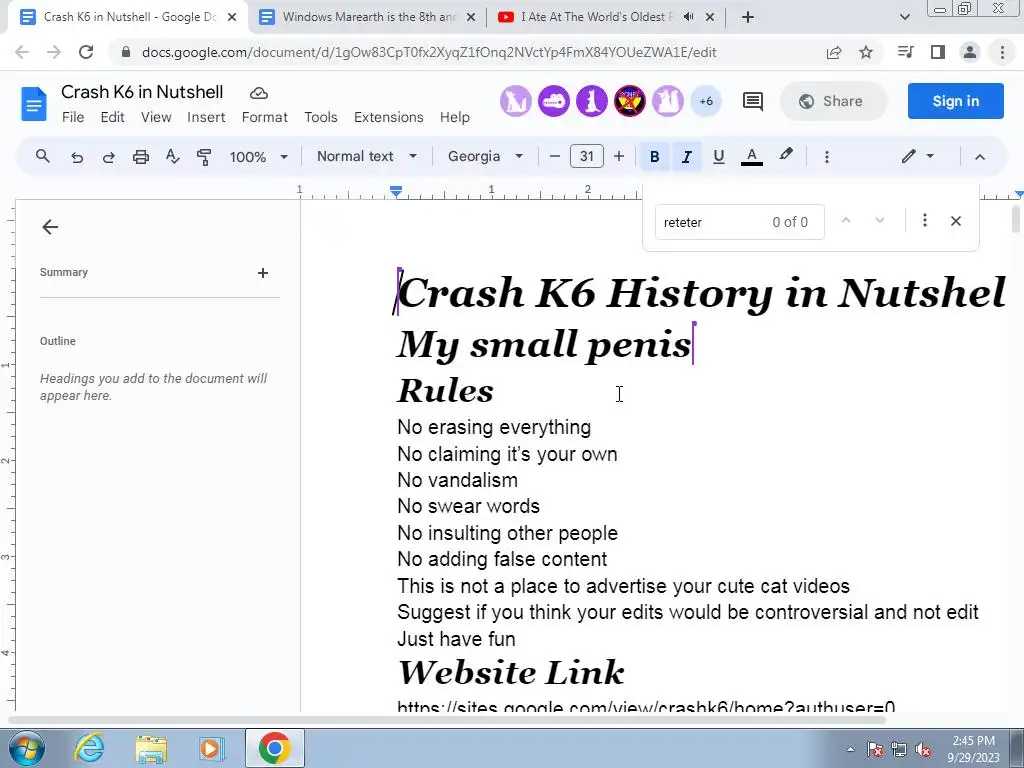Open the Normal text style dropdown
Viewport: 1024px width, 768px height.
click(x=366, y=157)
